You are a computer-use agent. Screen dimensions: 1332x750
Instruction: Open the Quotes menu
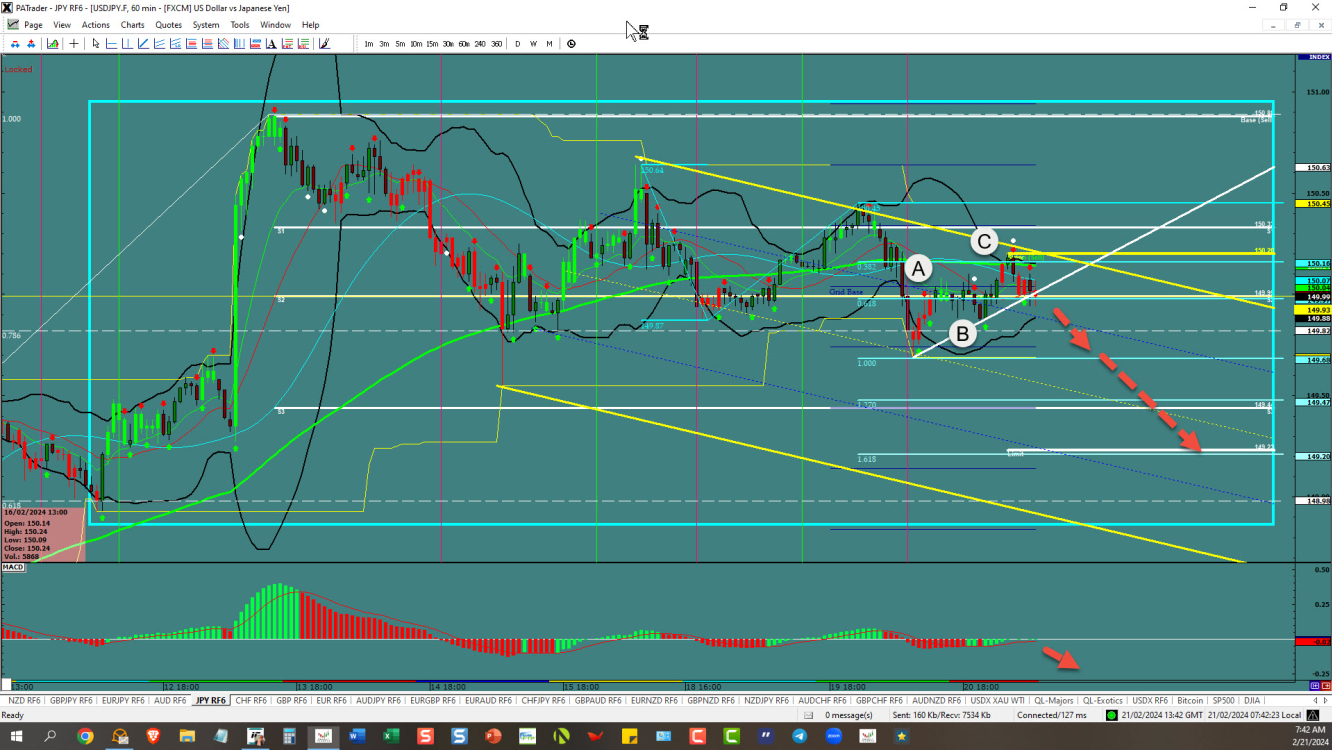(169, 24)
